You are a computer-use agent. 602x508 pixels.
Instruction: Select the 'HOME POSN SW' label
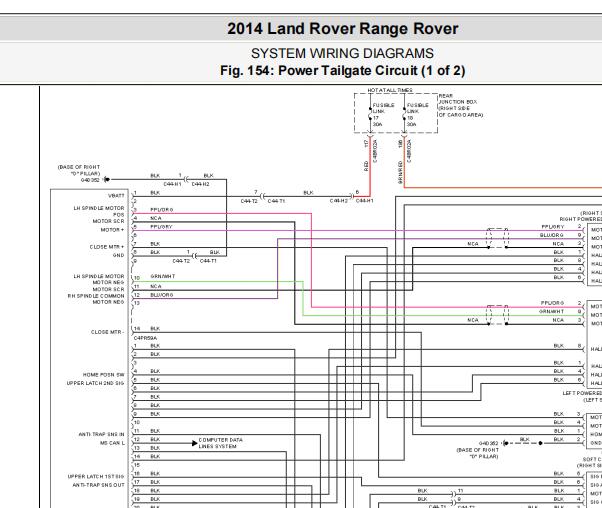[104, 375]
